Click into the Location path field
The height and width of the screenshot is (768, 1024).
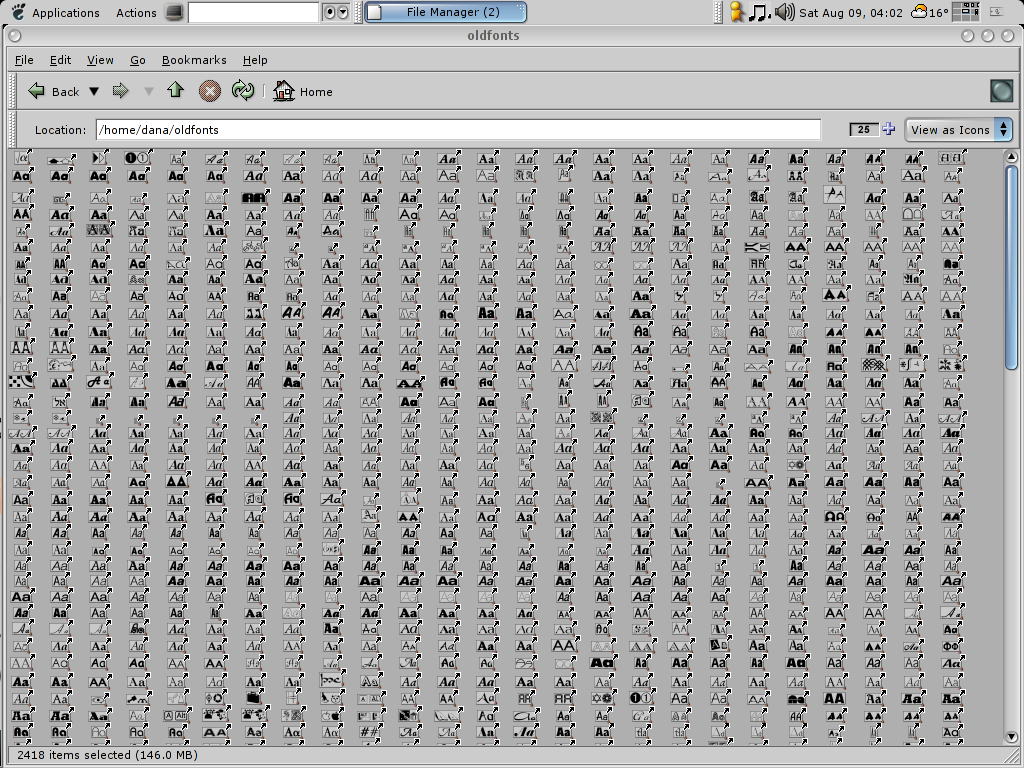(x=457, y=130)
